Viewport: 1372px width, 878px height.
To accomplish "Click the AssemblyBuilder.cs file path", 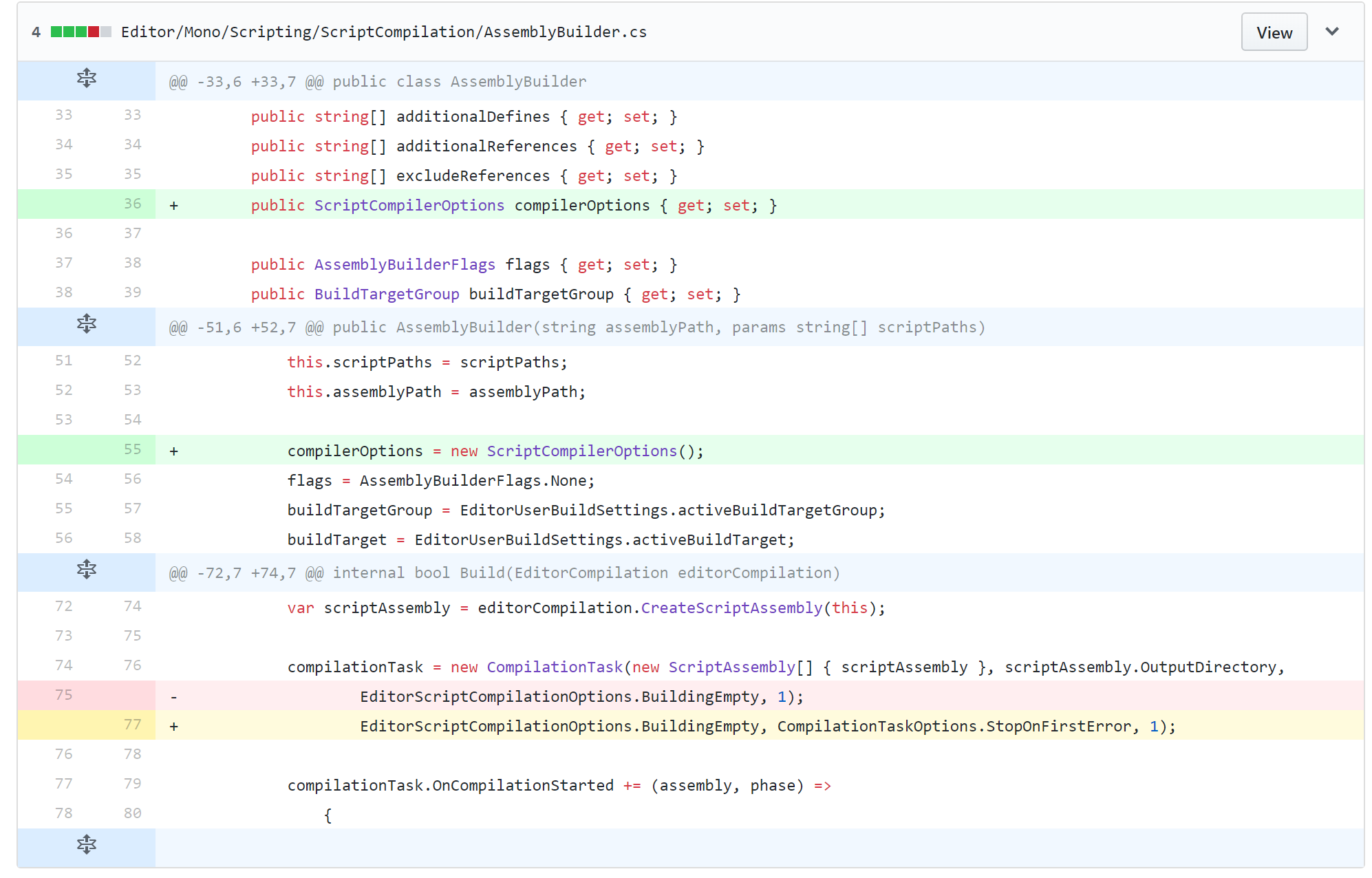I will pos(383,32).
